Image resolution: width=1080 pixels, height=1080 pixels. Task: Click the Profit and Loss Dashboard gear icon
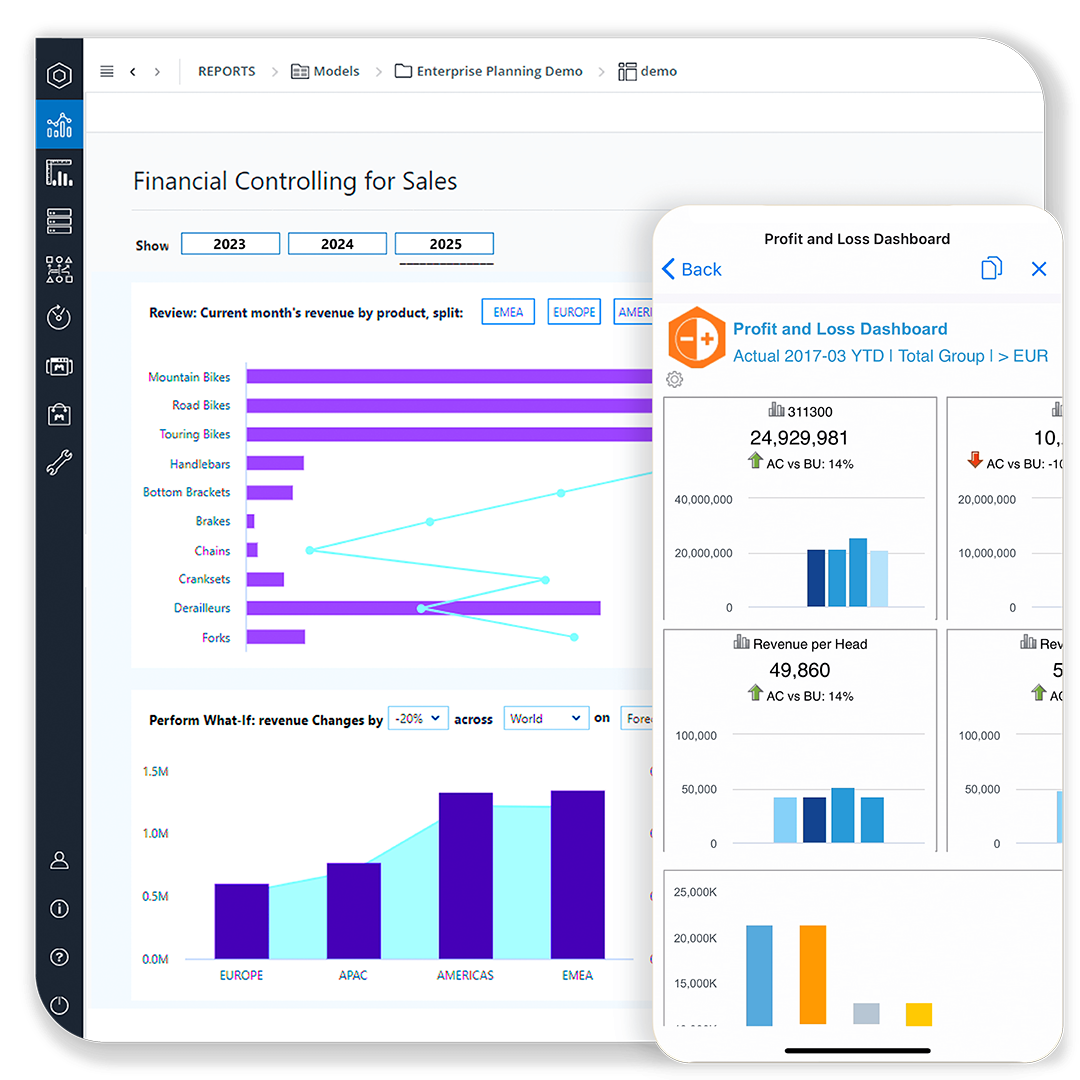click(674, 380)
